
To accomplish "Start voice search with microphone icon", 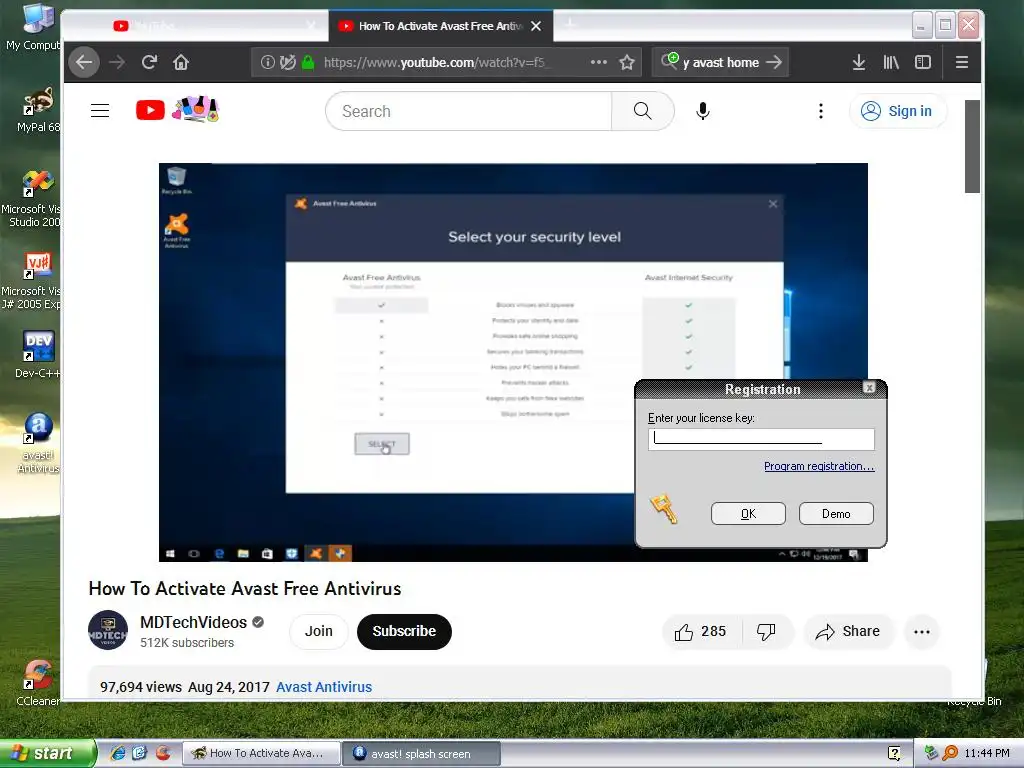I will tap(703, 111).
